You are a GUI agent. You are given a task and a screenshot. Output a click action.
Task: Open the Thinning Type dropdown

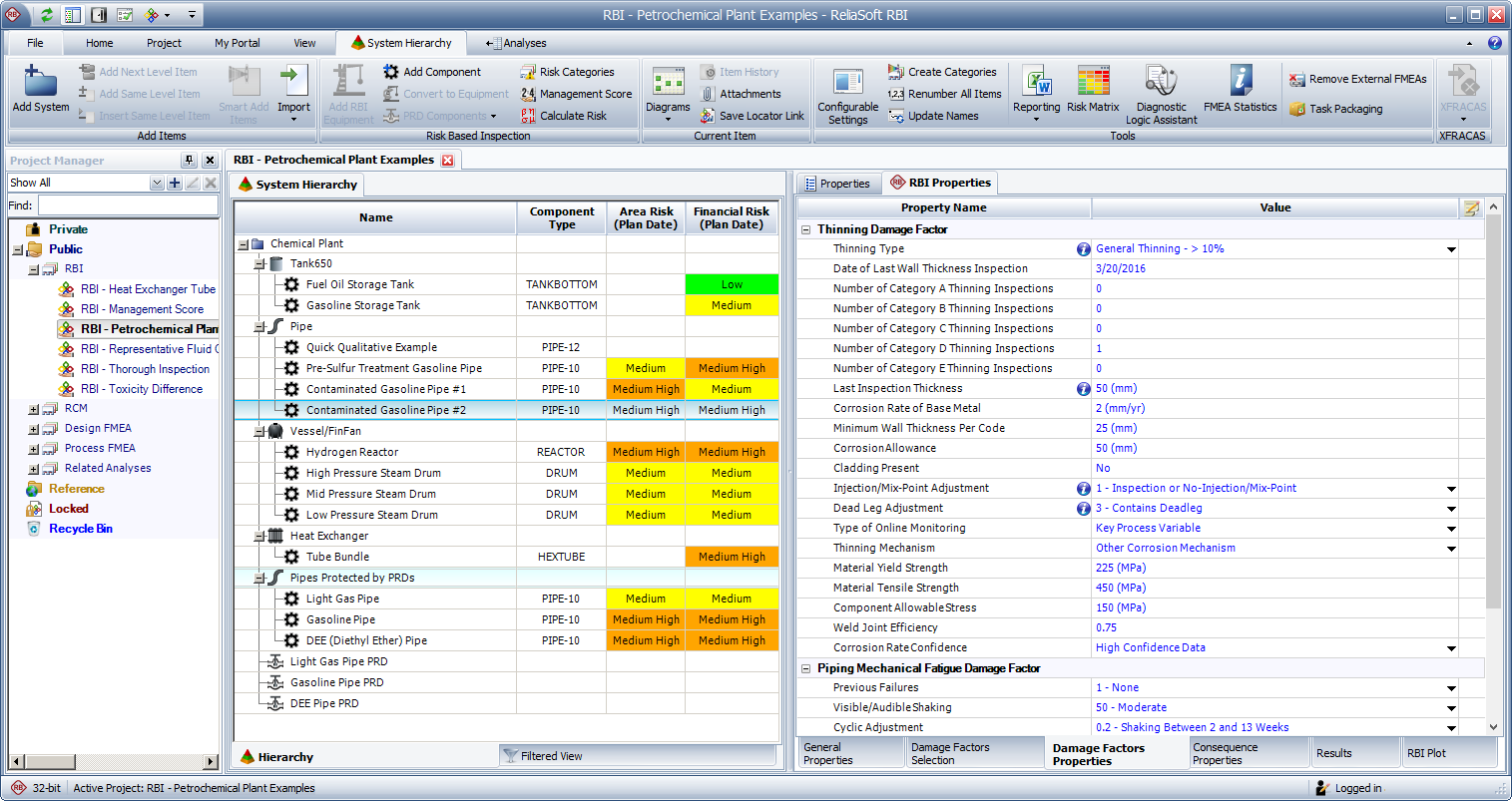(1451, 249)
